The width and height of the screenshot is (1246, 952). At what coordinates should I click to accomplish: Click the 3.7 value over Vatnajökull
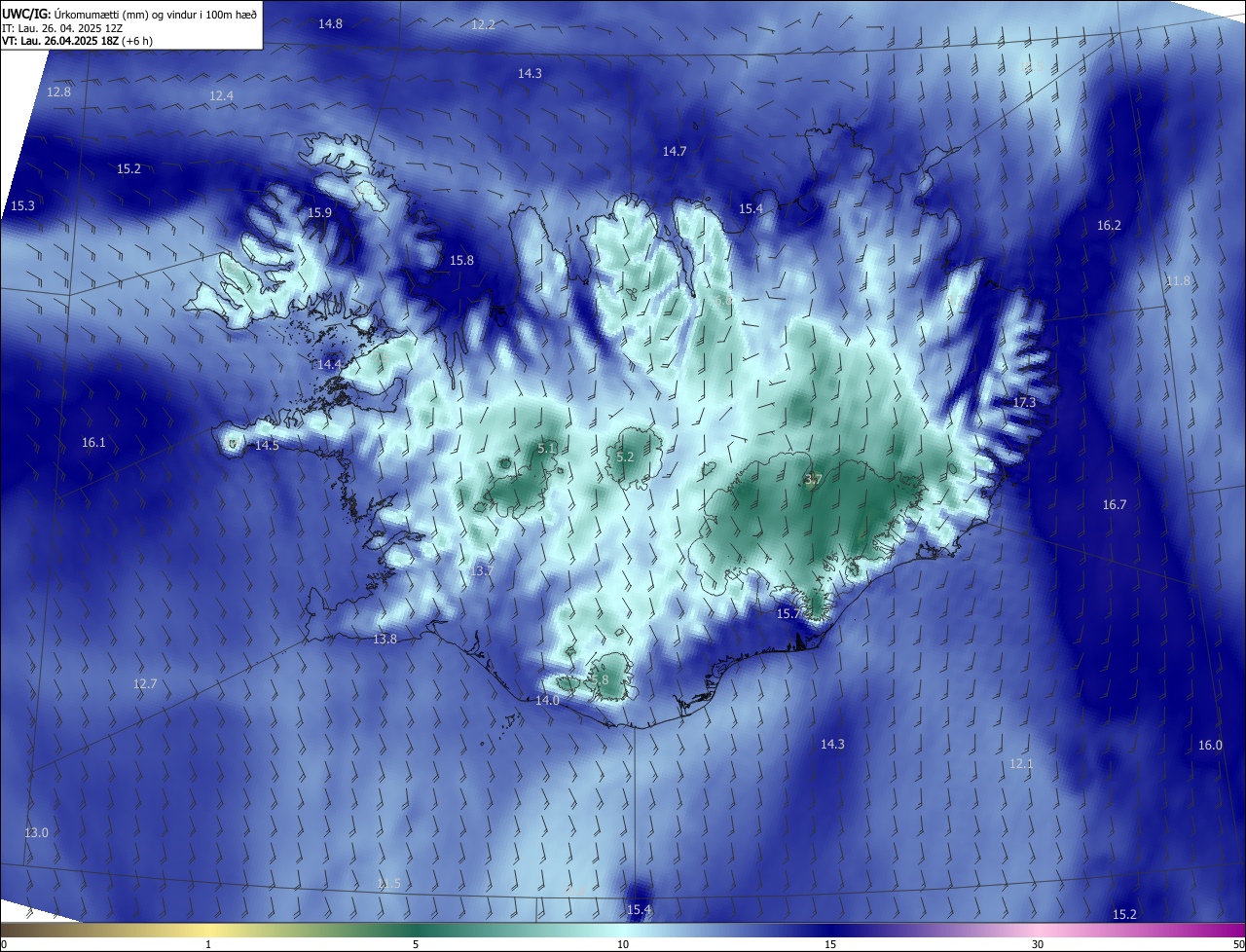tap(814, 479)
